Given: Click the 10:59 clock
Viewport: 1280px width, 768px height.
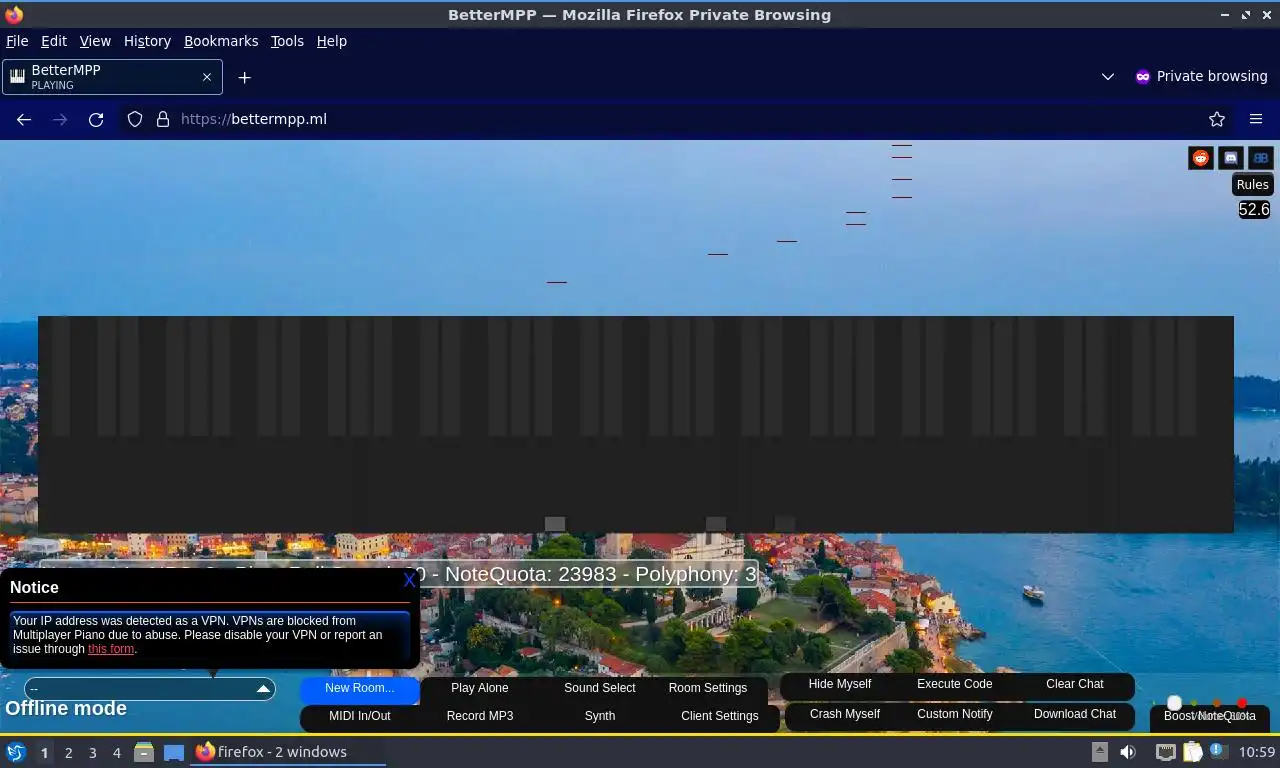Looking at the screenshot, I should coord(1257,752).
